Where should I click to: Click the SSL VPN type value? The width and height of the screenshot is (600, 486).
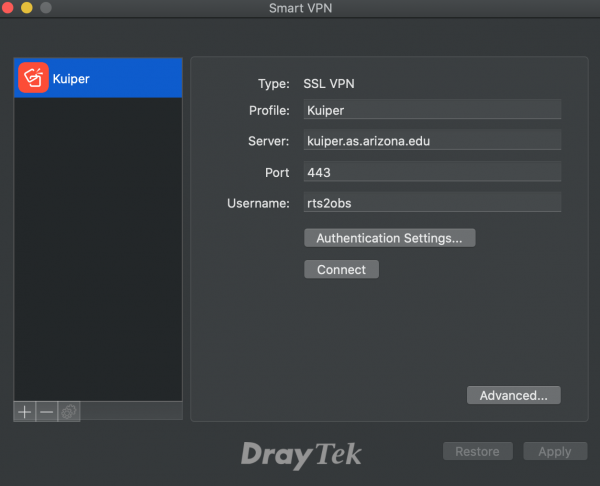(329, 83)
